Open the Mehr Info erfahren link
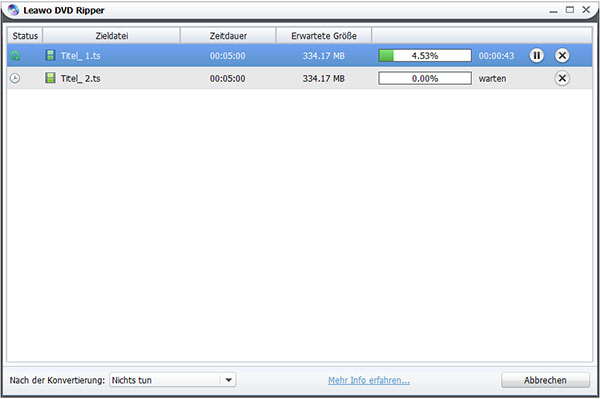The width and height of the screenshot is (600, 399). [x=369, y=380]
